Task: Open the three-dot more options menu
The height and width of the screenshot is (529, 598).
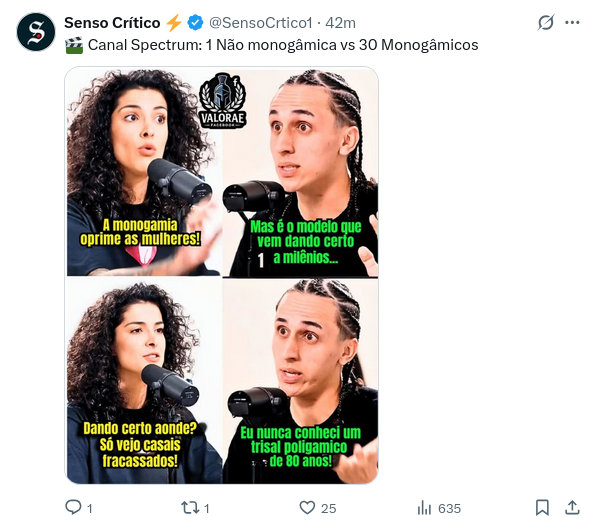Action: tap(572, 23)
